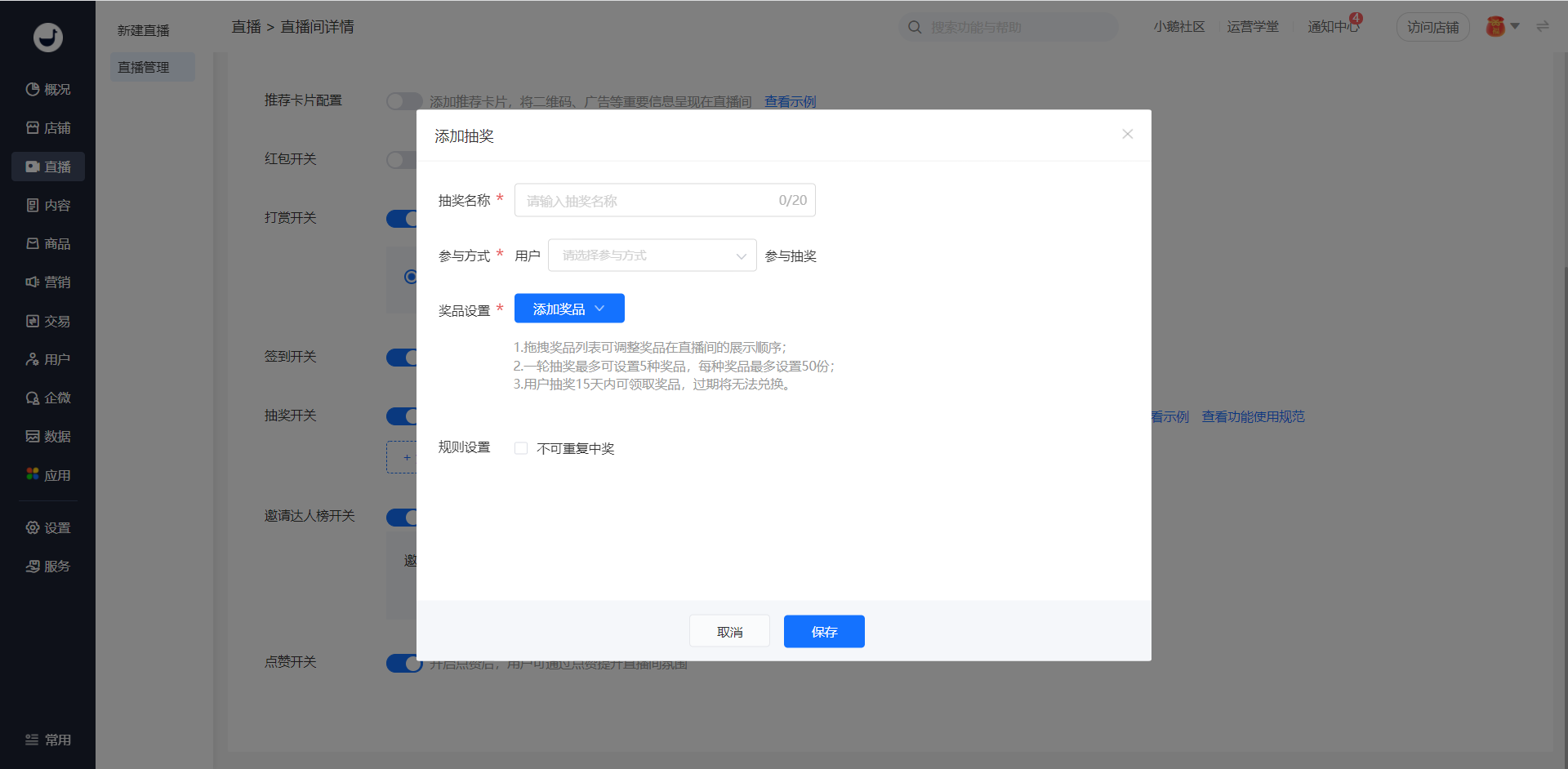Open the 应用 apps colorful icon

click(x=33, y=474)
